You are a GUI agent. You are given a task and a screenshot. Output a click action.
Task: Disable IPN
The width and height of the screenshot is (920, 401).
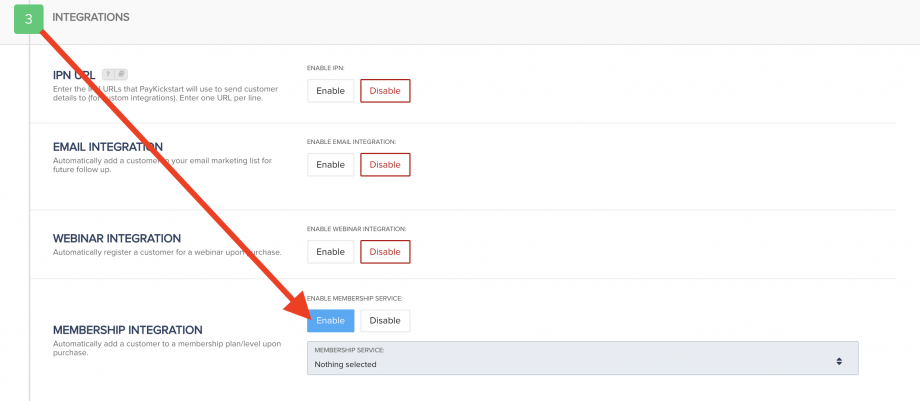(385, 91)
